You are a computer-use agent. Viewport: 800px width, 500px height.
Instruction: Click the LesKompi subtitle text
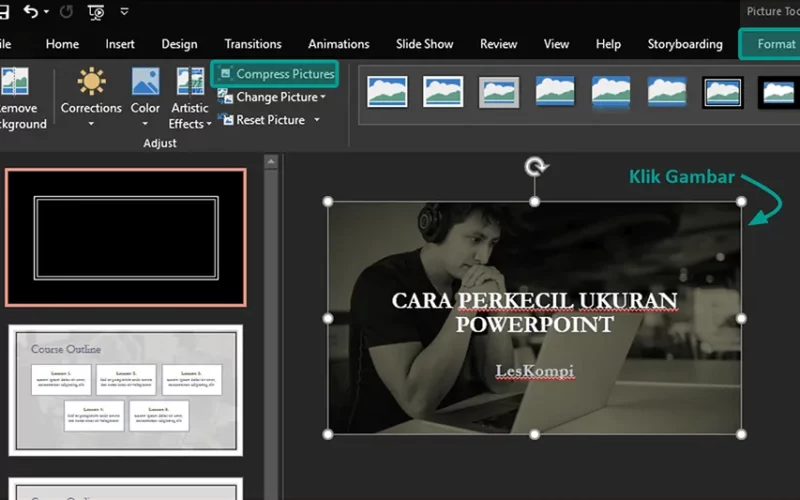pyautogui.click(x=535, y=371)
